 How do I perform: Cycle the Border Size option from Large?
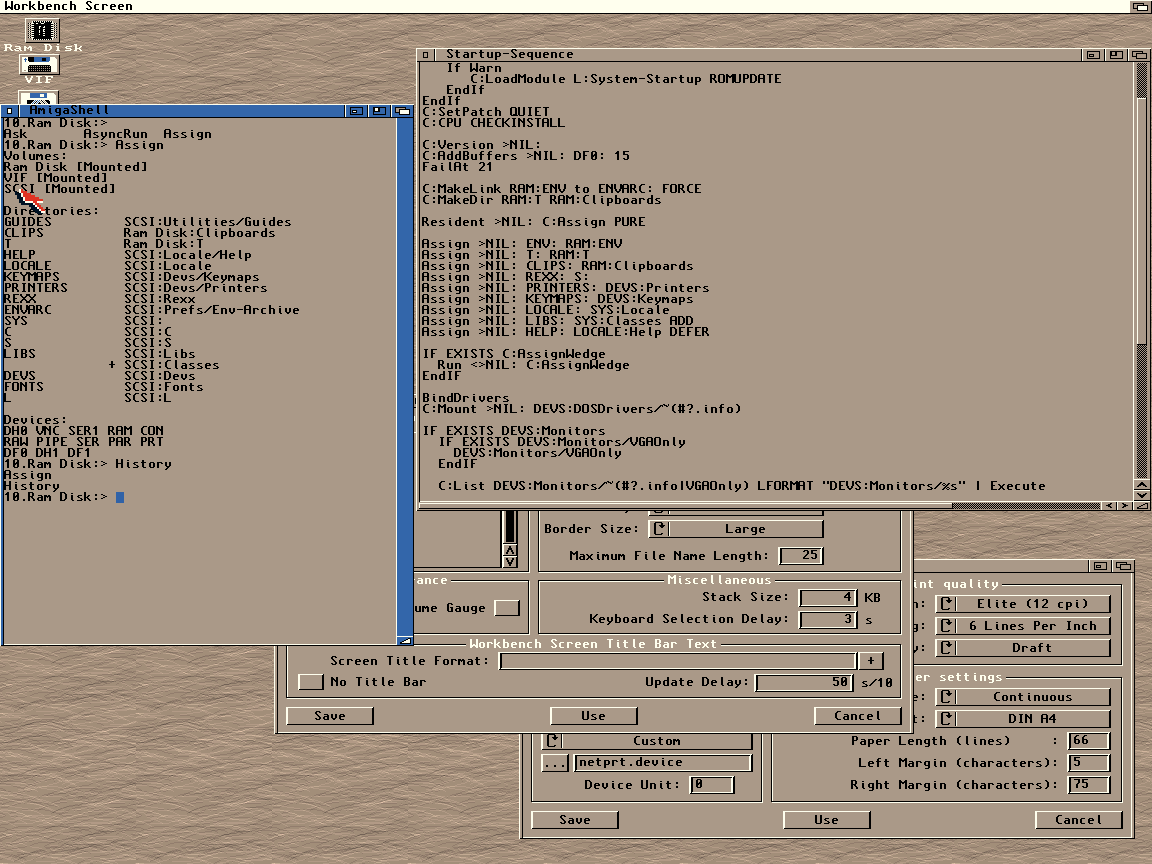pyautogui.click(x=735, y=529)
